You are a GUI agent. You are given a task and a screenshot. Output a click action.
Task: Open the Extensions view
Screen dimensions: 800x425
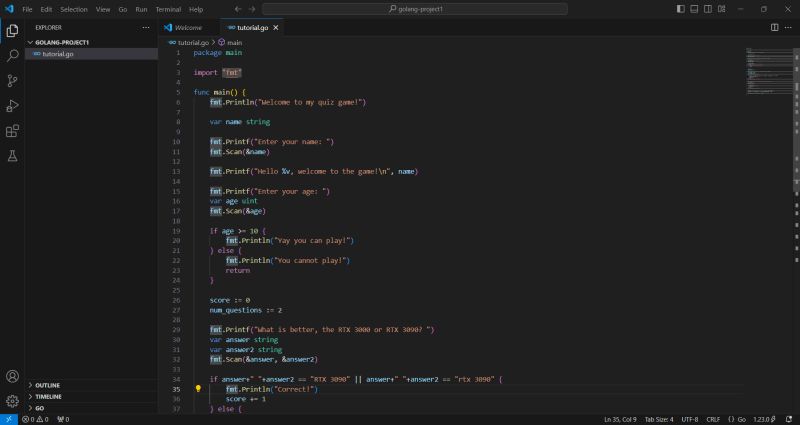click(12, 131)
